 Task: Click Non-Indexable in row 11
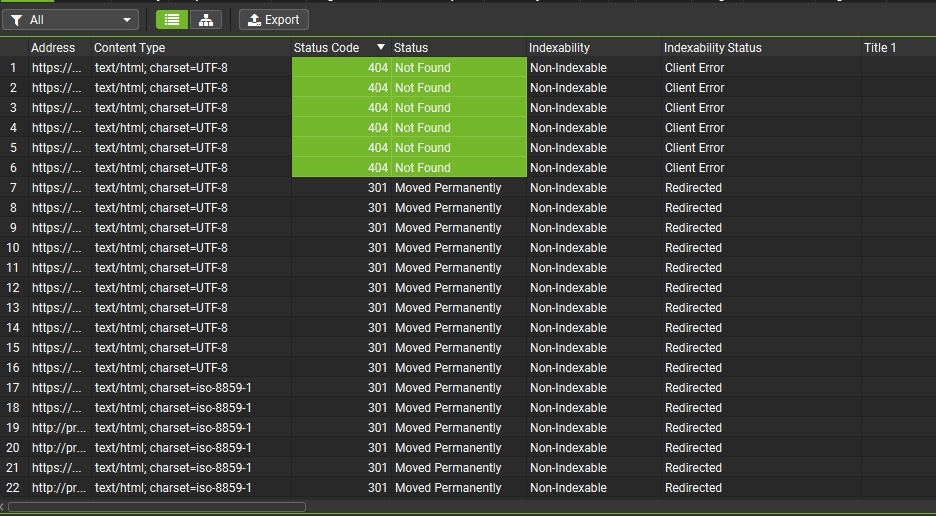pos(568,268)
